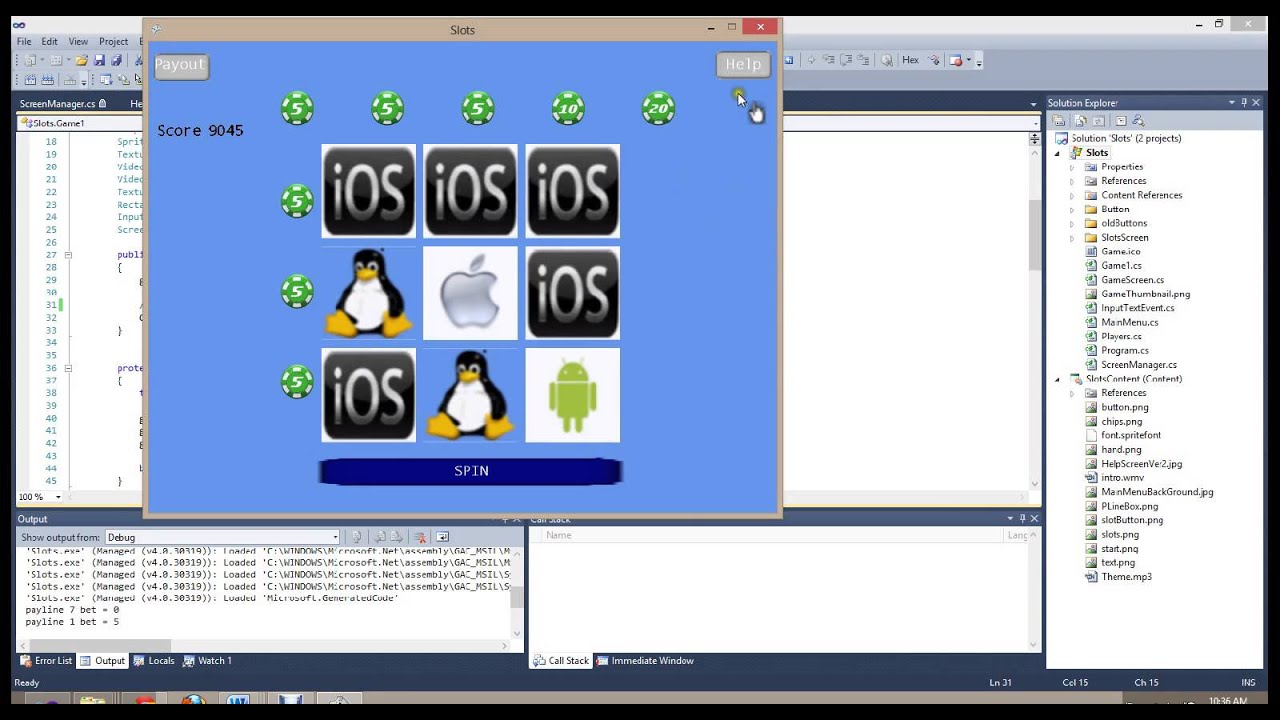The width and height of the screenshot is (1280, 720).
Task: Expand the SlotsScreen folder
Action: pyautogui.click(x=1072, y=238)
